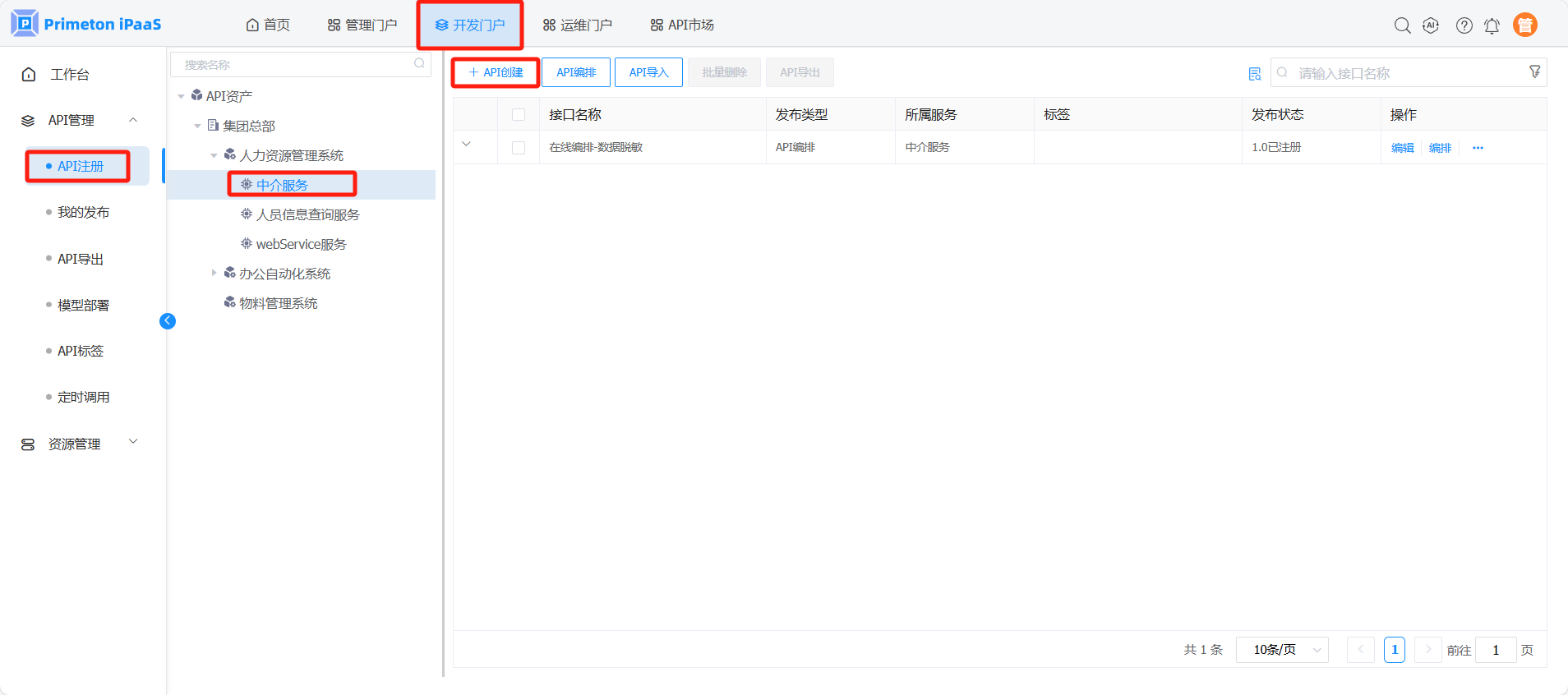Open the AI assistant icon

coord(1431,25)
